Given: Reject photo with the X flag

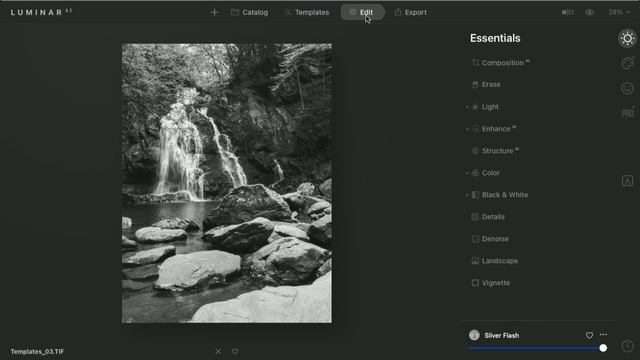Looking at the screenshot, I should [218, 351].
